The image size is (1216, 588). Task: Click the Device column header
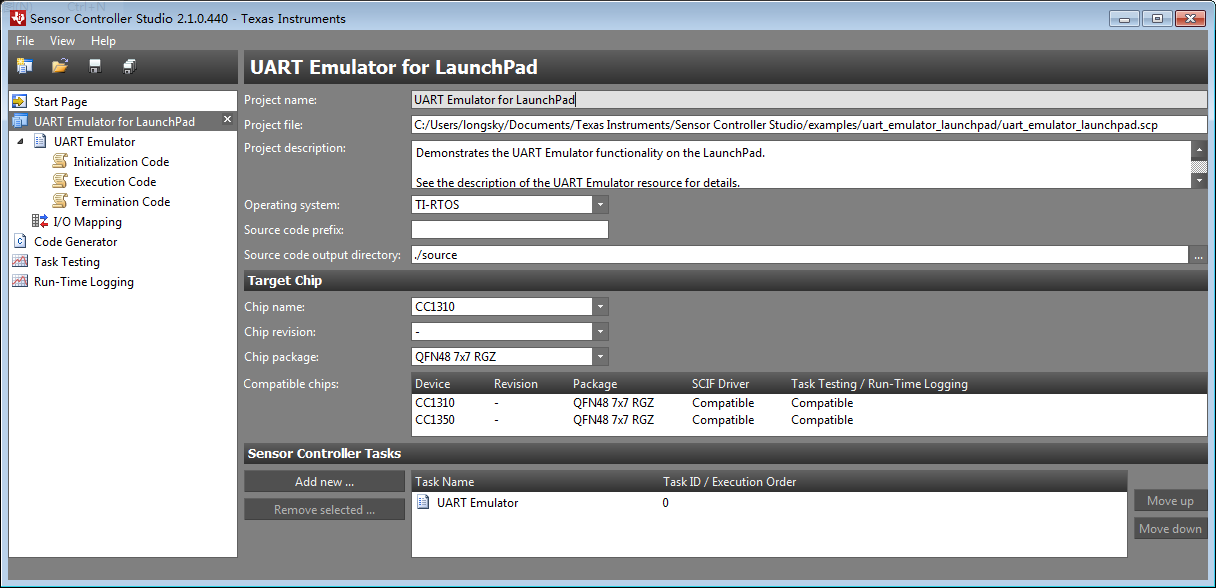point(433,384)
